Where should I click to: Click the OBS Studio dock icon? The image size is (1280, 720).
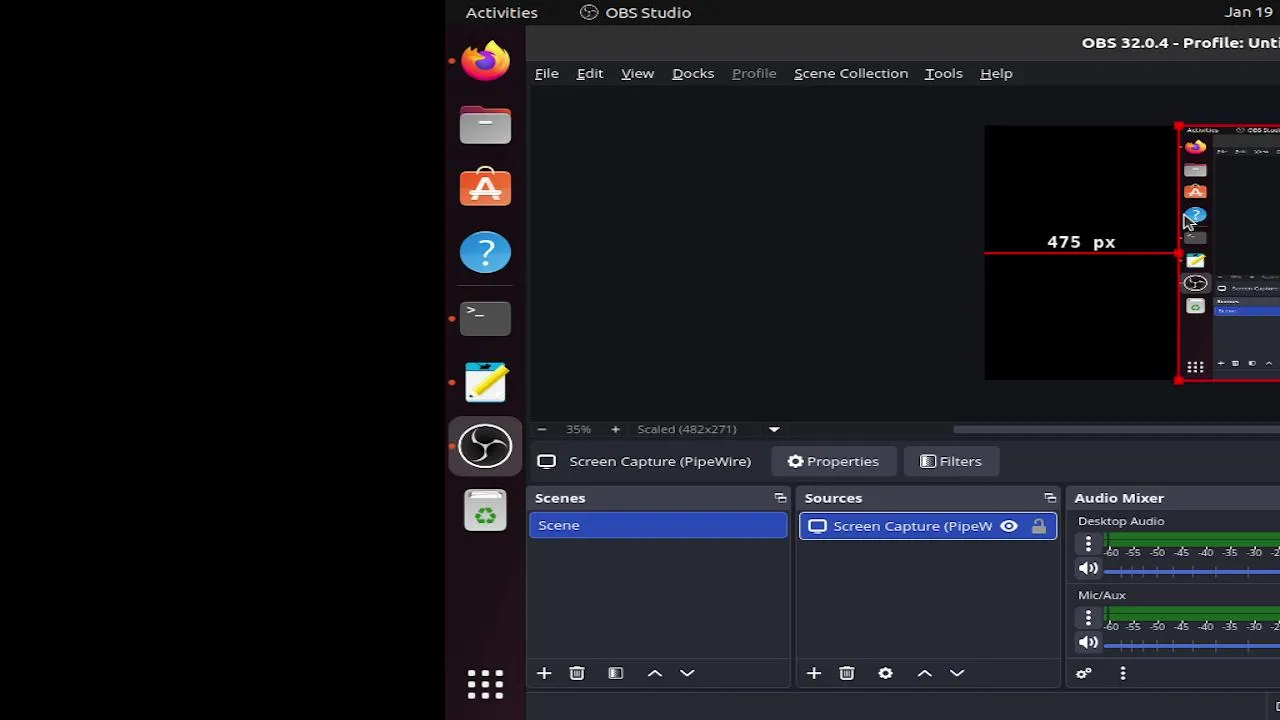point(485,446)
